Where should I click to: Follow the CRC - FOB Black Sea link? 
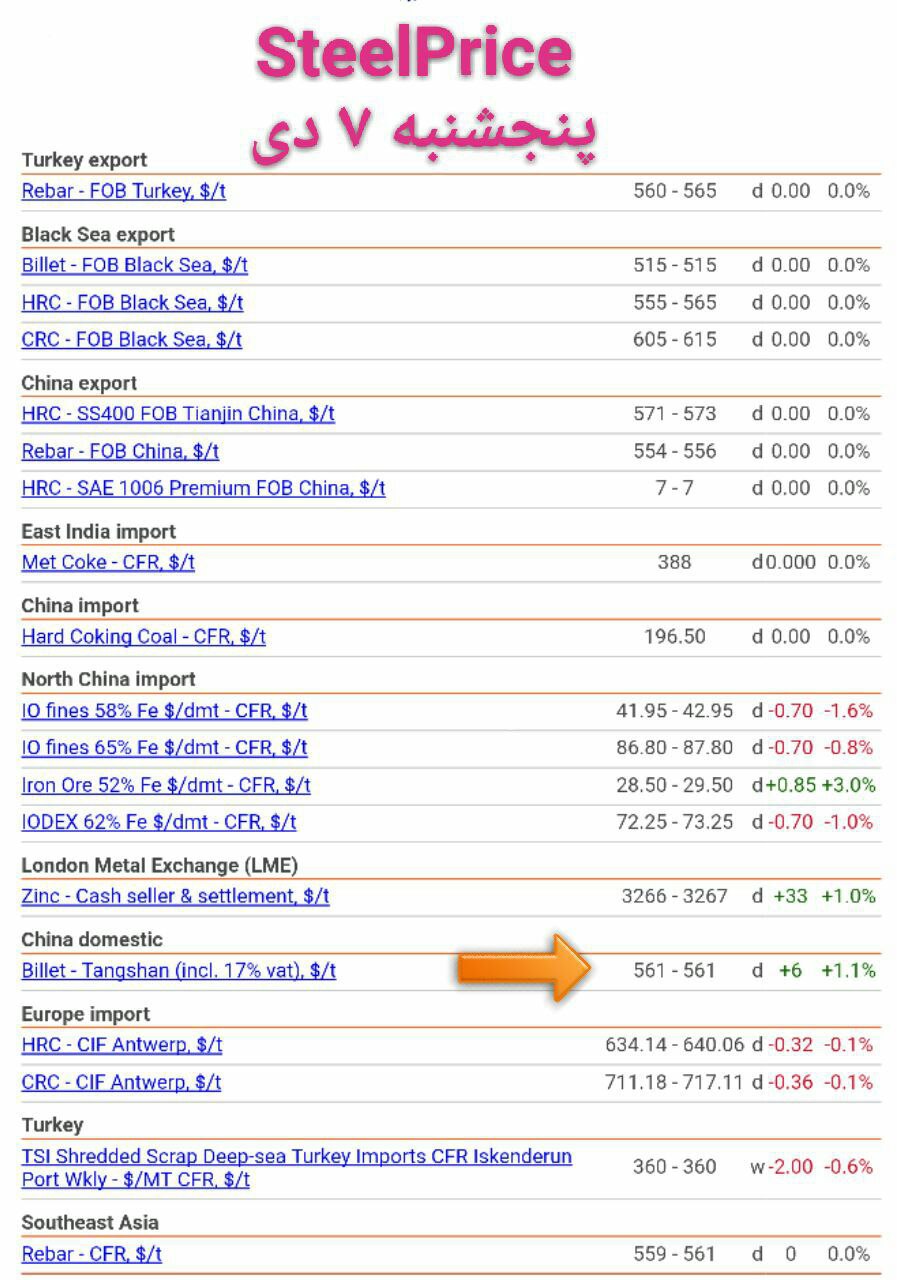[132, 339]
